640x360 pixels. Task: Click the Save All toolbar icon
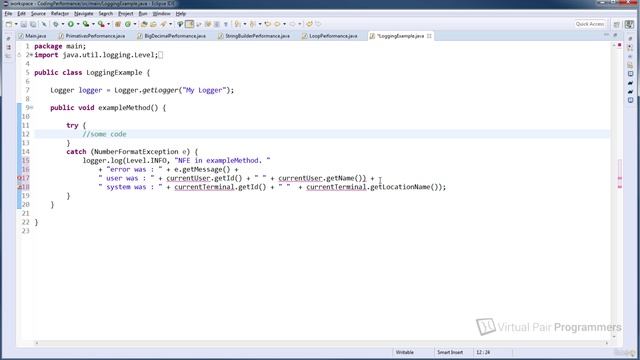(x=33, y=24)
